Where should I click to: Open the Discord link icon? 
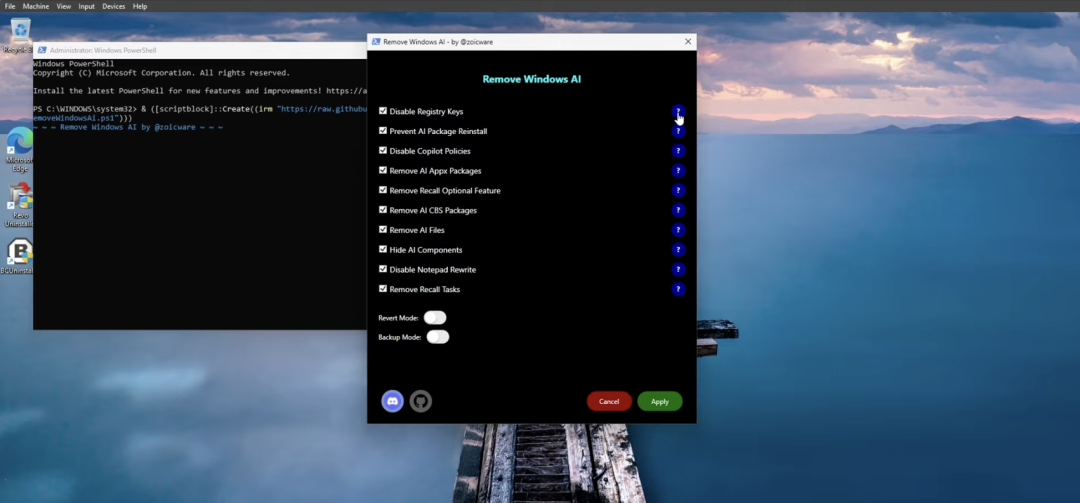(x=393, y=401)
